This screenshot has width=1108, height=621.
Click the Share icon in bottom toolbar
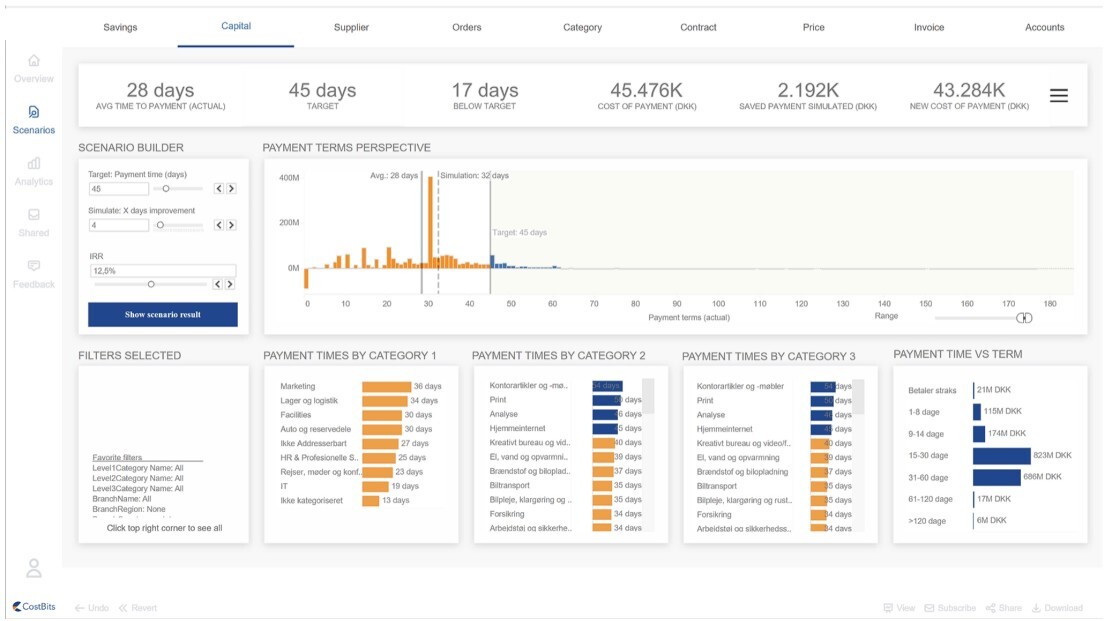click(991, 608)
